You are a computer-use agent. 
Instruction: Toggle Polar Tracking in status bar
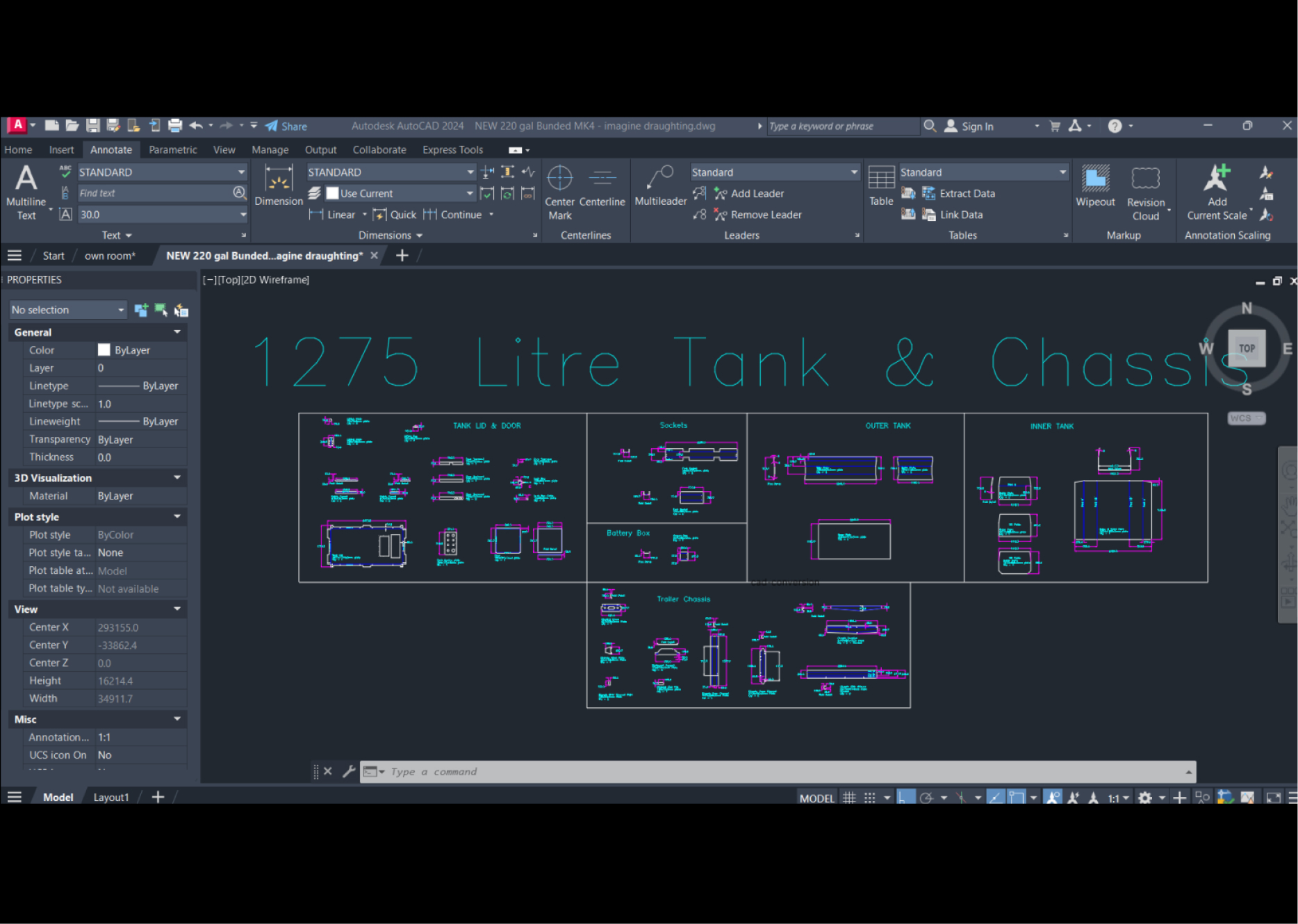[x=926, y=798]
